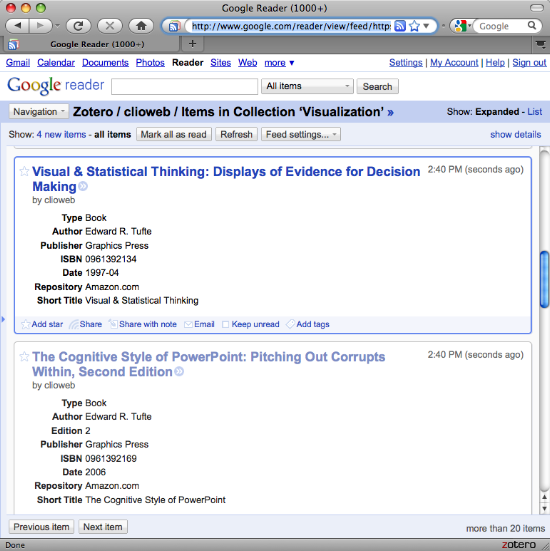550x551 pixels.
Task: Open Photos from the top bar
Action: (x=150, y=63)
